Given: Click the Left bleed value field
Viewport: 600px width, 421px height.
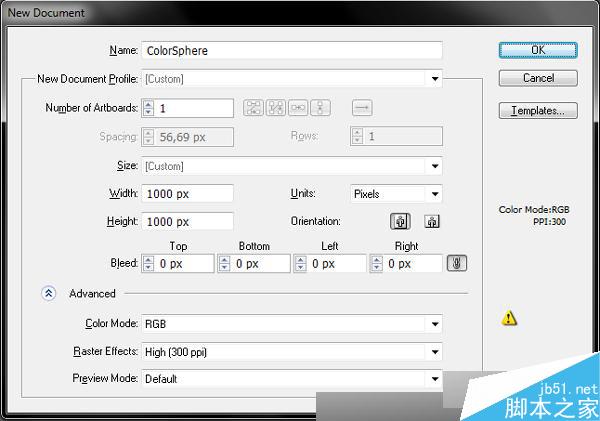Looking at the screenshot, I should (336, 263).
